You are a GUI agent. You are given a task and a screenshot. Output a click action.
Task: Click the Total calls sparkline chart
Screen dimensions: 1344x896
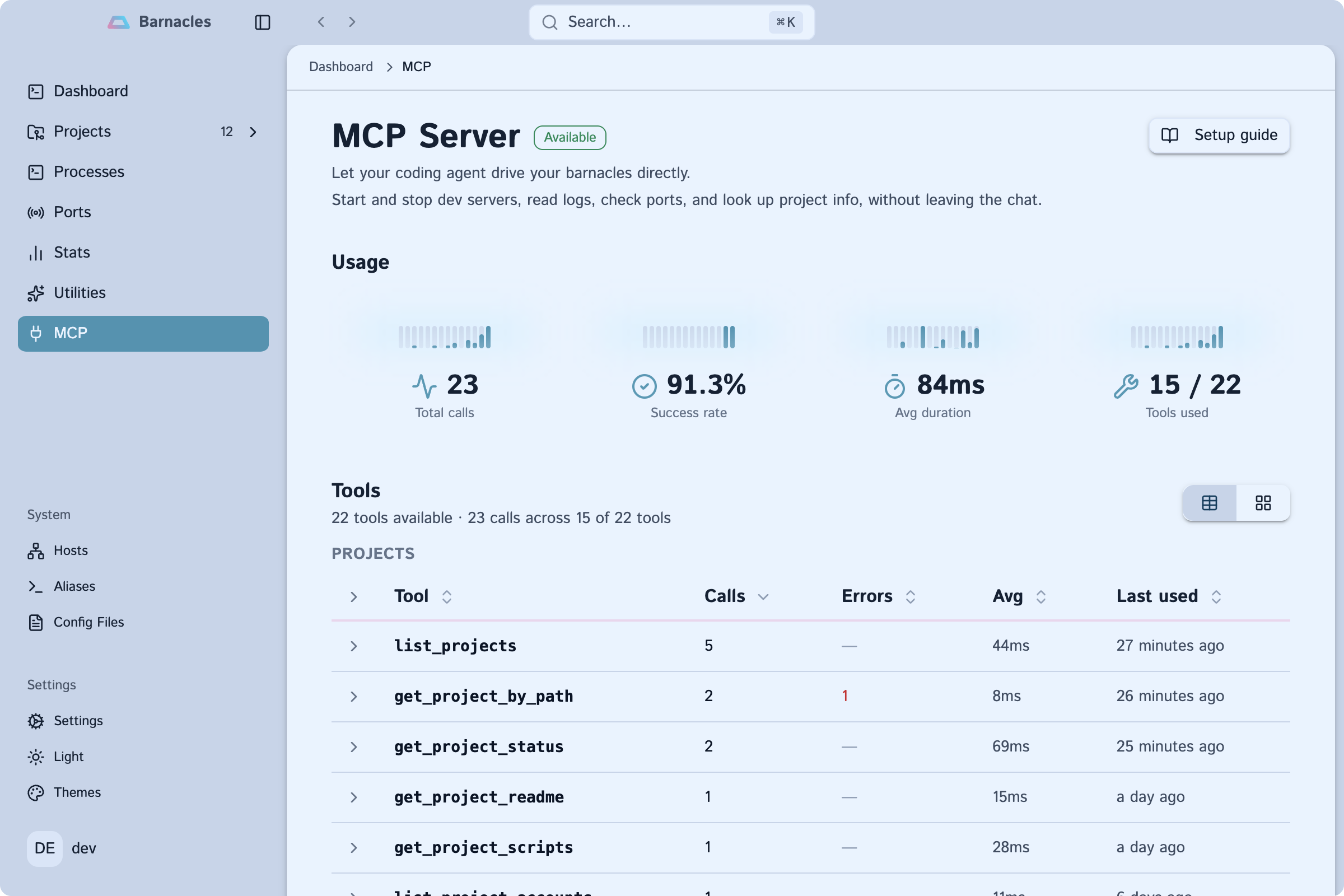click(444, 337)
